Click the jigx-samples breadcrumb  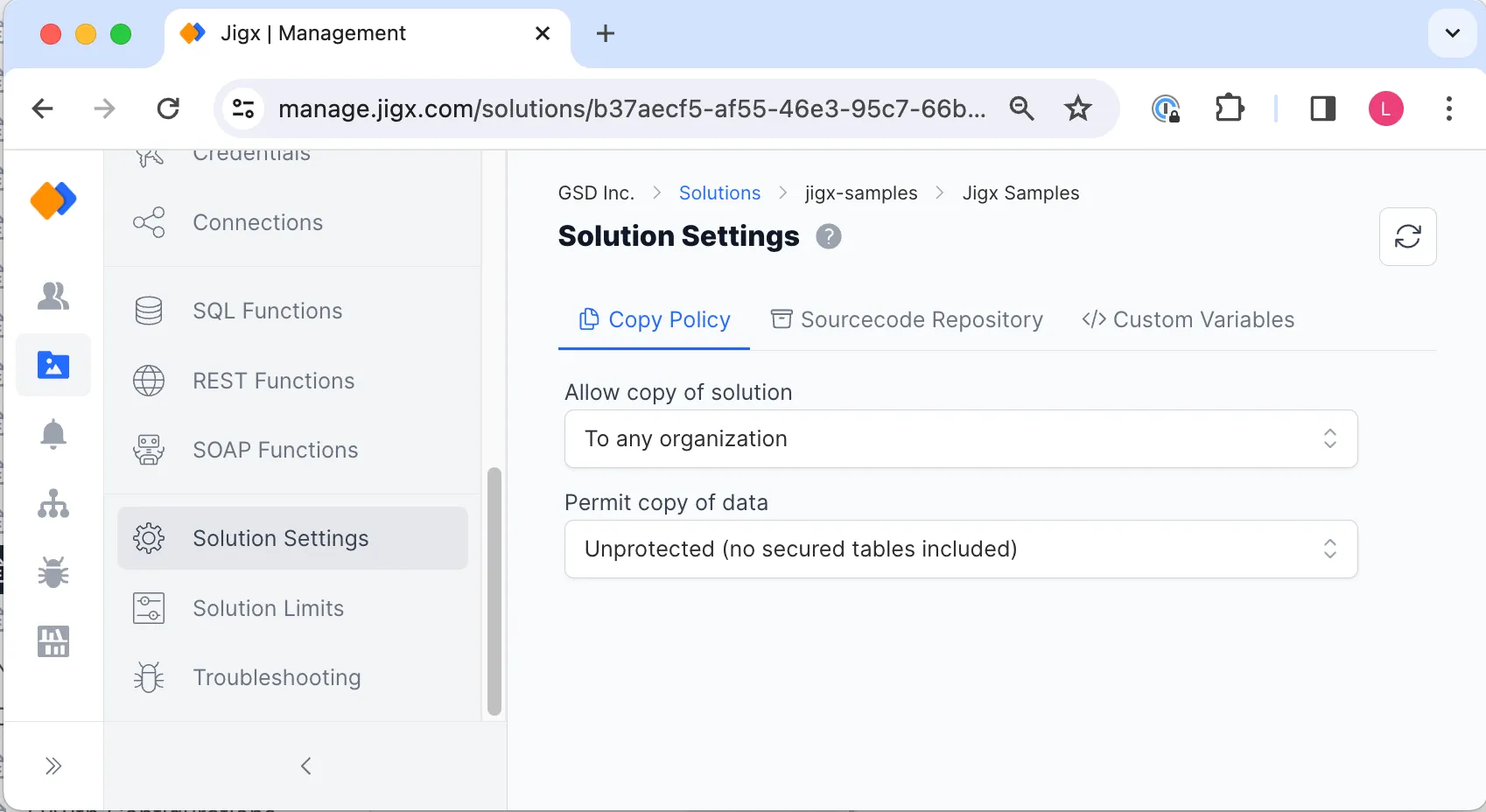click(x=861, y=193)
